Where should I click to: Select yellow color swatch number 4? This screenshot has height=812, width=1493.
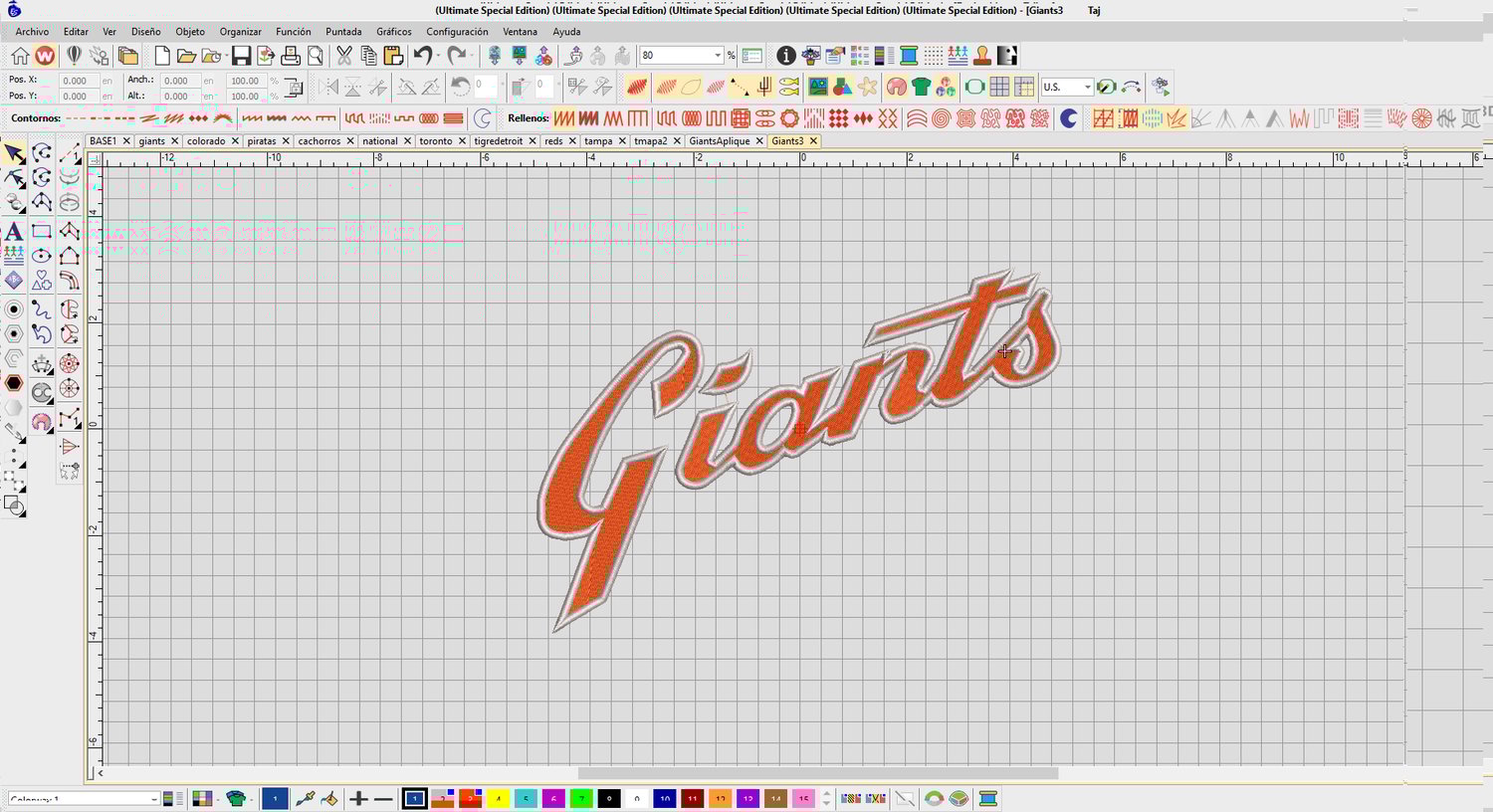tap(498, 798)
